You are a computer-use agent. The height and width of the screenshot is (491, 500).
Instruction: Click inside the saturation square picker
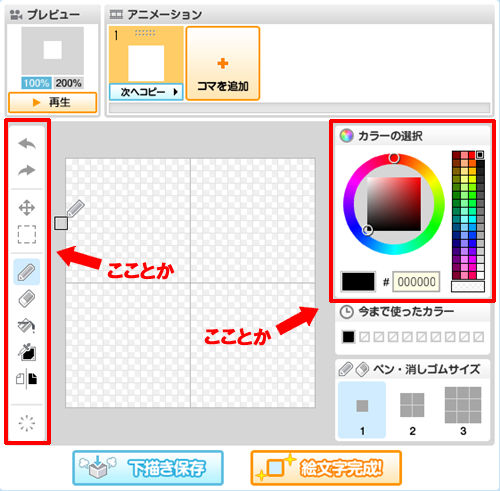click(394, 204)
